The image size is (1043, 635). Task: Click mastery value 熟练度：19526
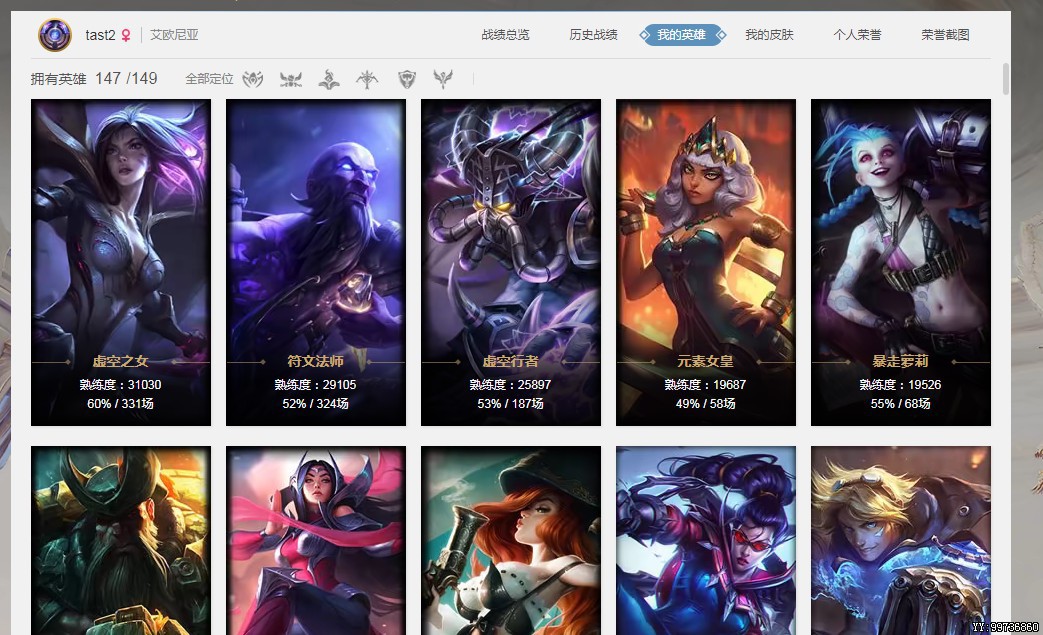tap(900, 384)
